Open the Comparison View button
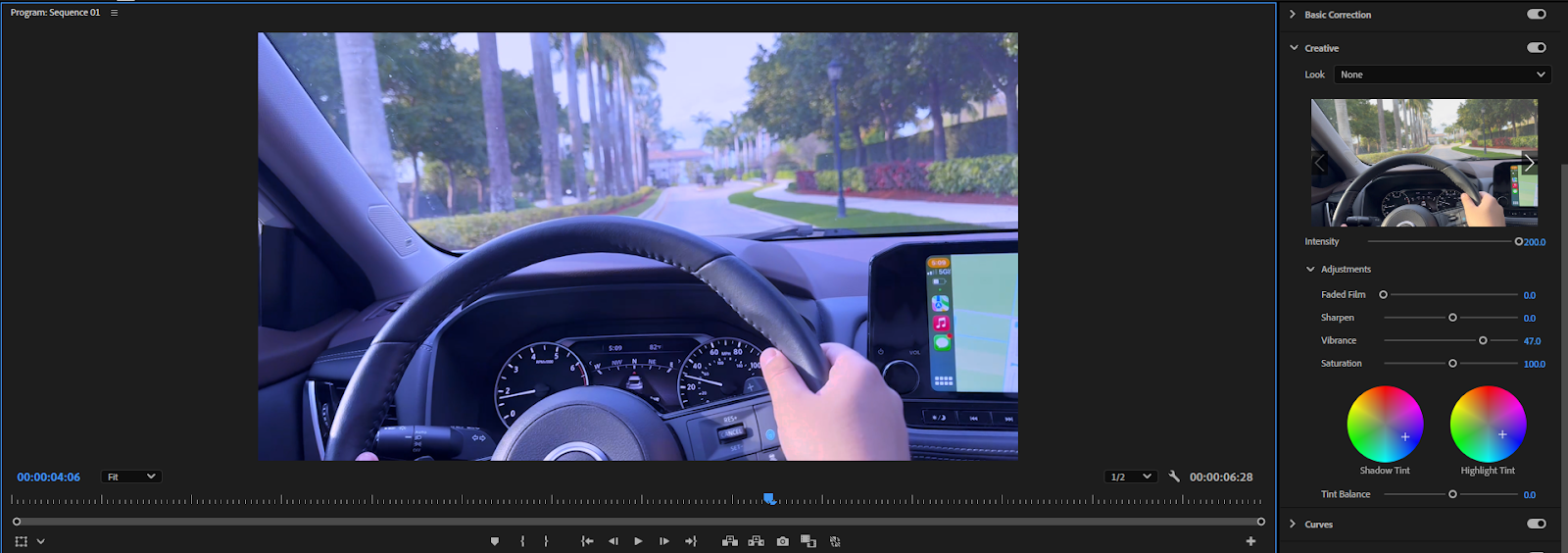This screenshot has height=553, width=1568. [x=808, y=541]
